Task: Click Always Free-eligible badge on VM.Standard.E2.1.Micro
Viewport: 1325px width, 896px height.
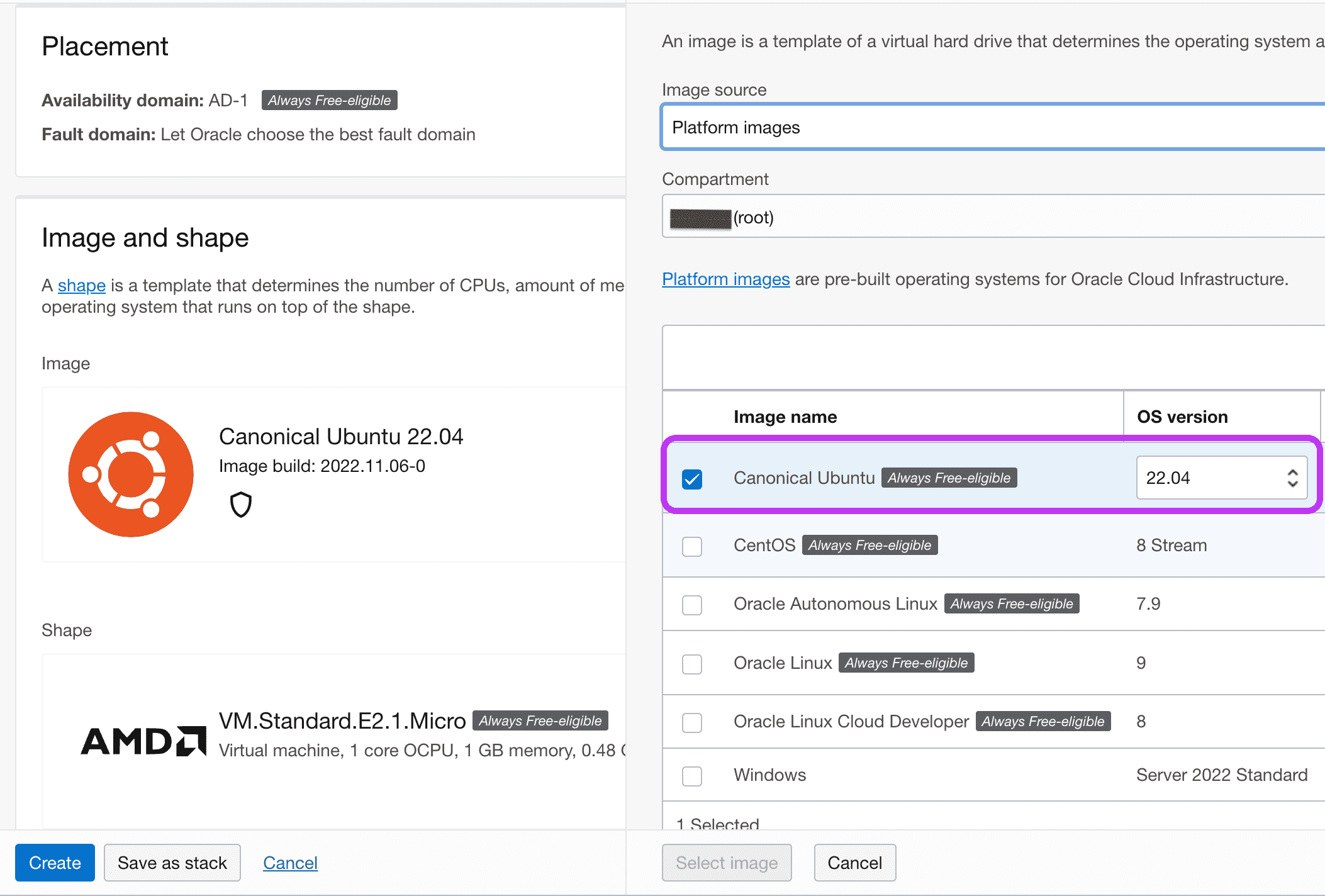Action: 540,720
